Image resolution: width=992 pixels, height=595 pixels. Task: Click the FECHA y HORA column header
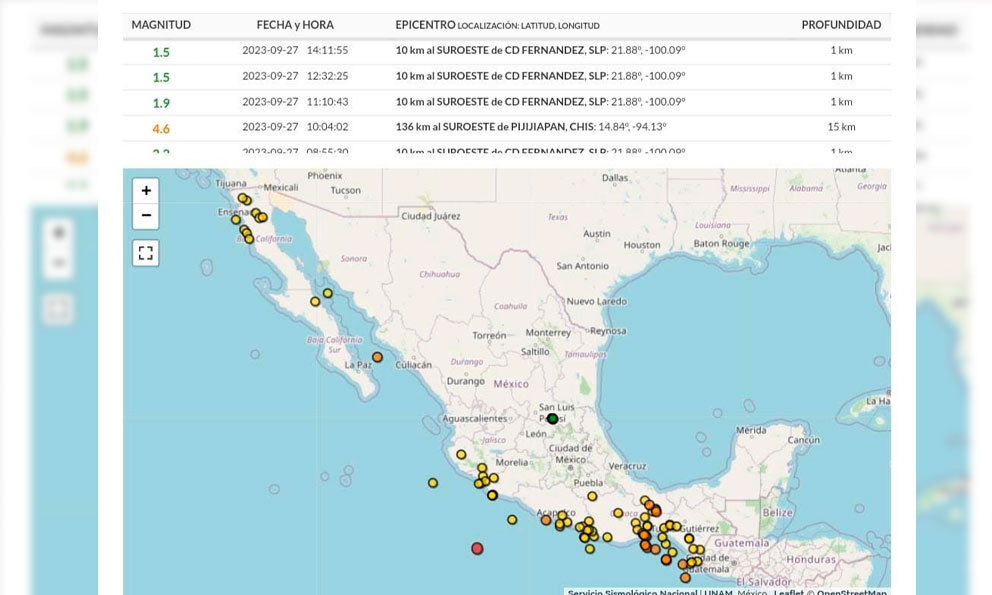point(295,25)
